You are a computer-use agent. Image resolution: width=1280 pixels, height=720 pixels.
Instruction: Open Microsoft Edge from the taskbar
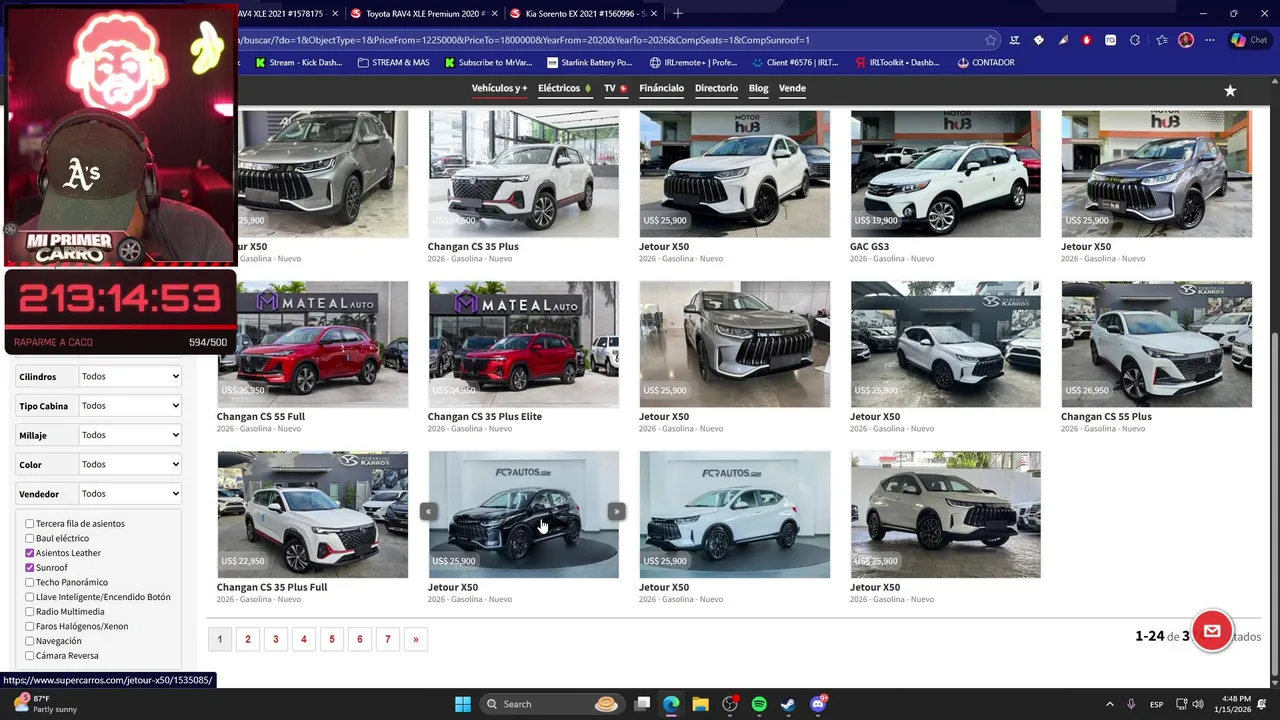671,704
